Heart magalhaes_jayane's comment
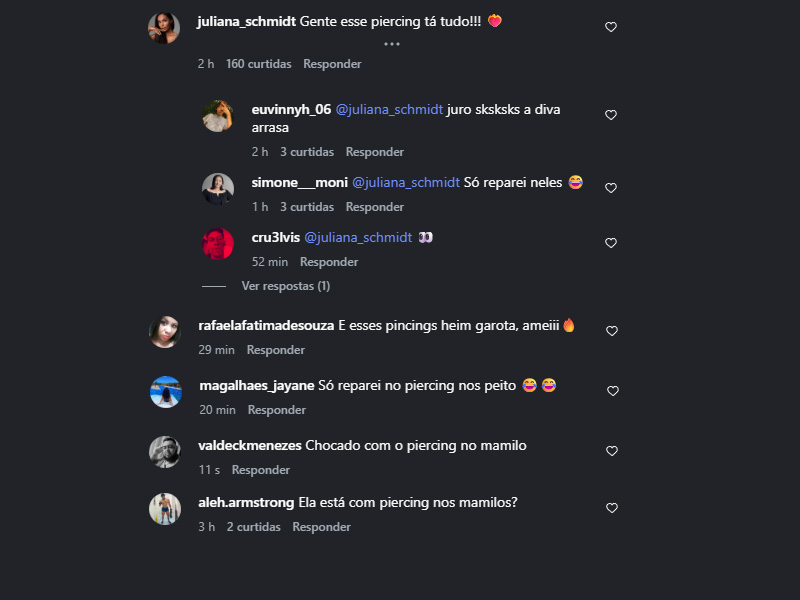The height and width of the screenshot is (600, 800). (613, 391)
